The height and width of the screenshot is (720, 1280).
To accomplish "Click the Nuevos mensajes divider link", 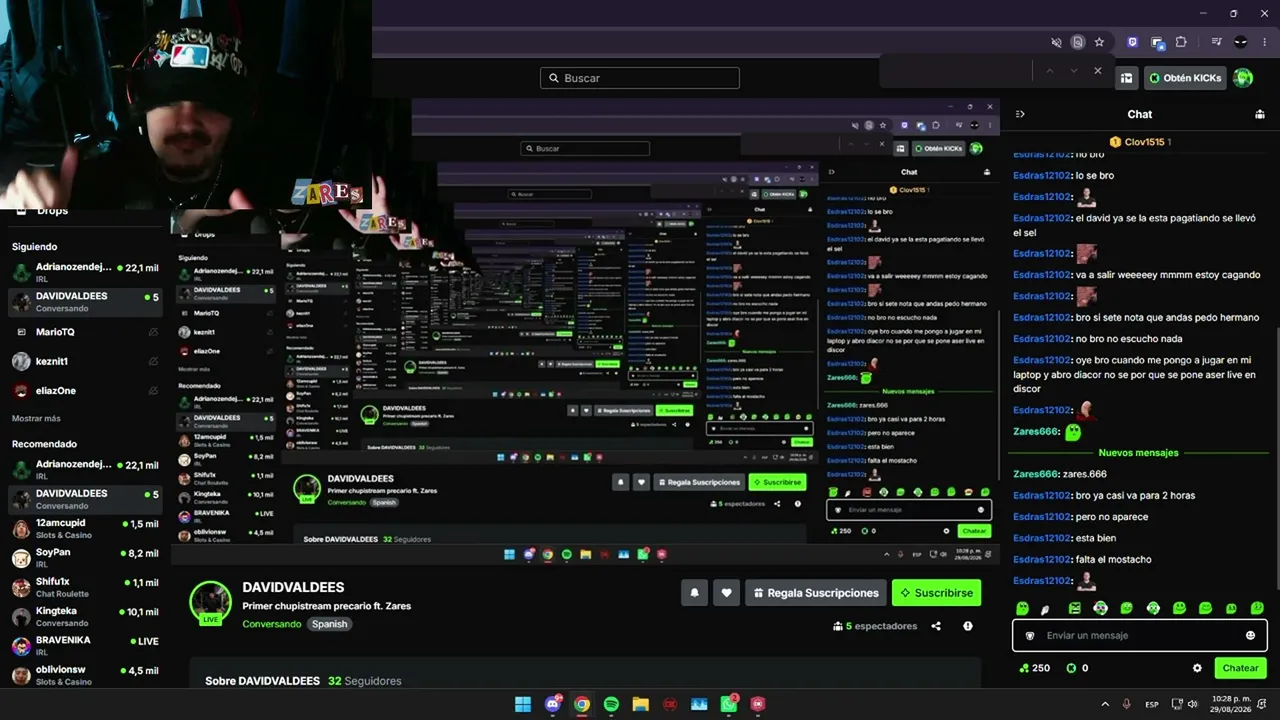I will (x=1138, y=453).
